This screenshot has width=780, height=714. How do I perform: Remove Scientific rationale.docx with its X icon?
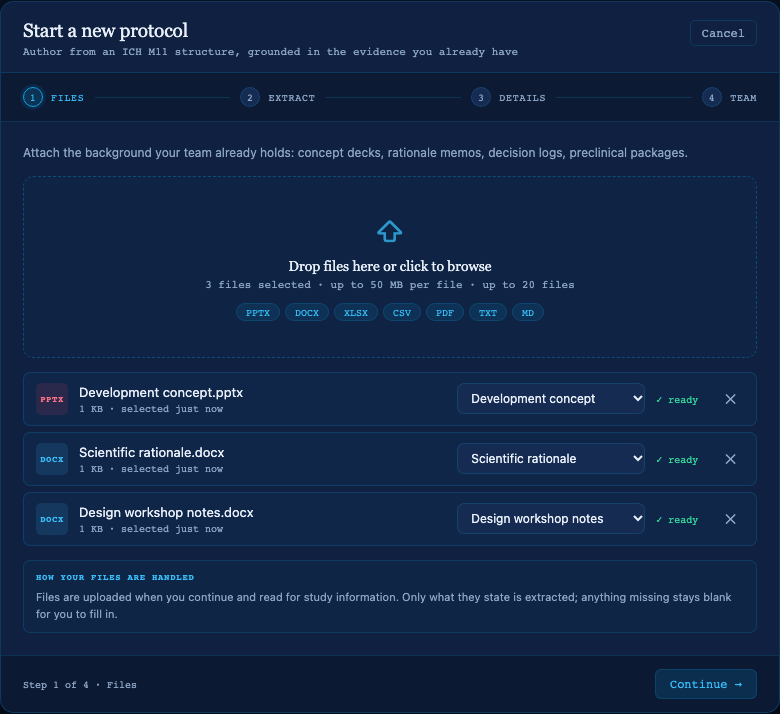click(x=730, y=459)
